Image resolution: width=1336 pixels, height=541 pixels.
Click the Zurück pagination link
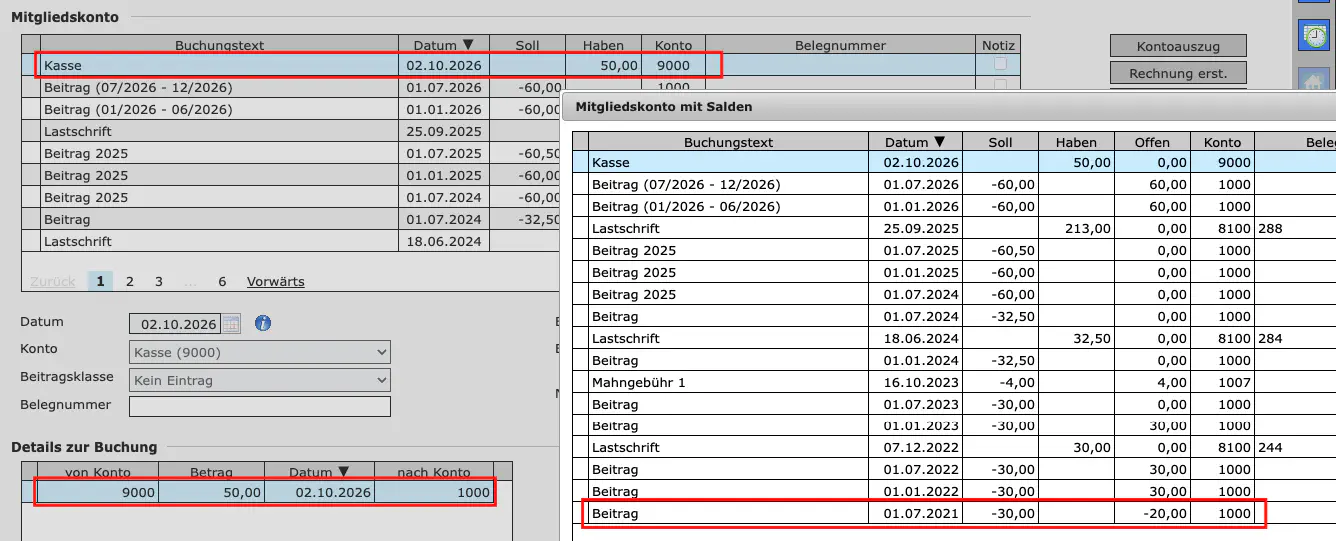(52, 281)
